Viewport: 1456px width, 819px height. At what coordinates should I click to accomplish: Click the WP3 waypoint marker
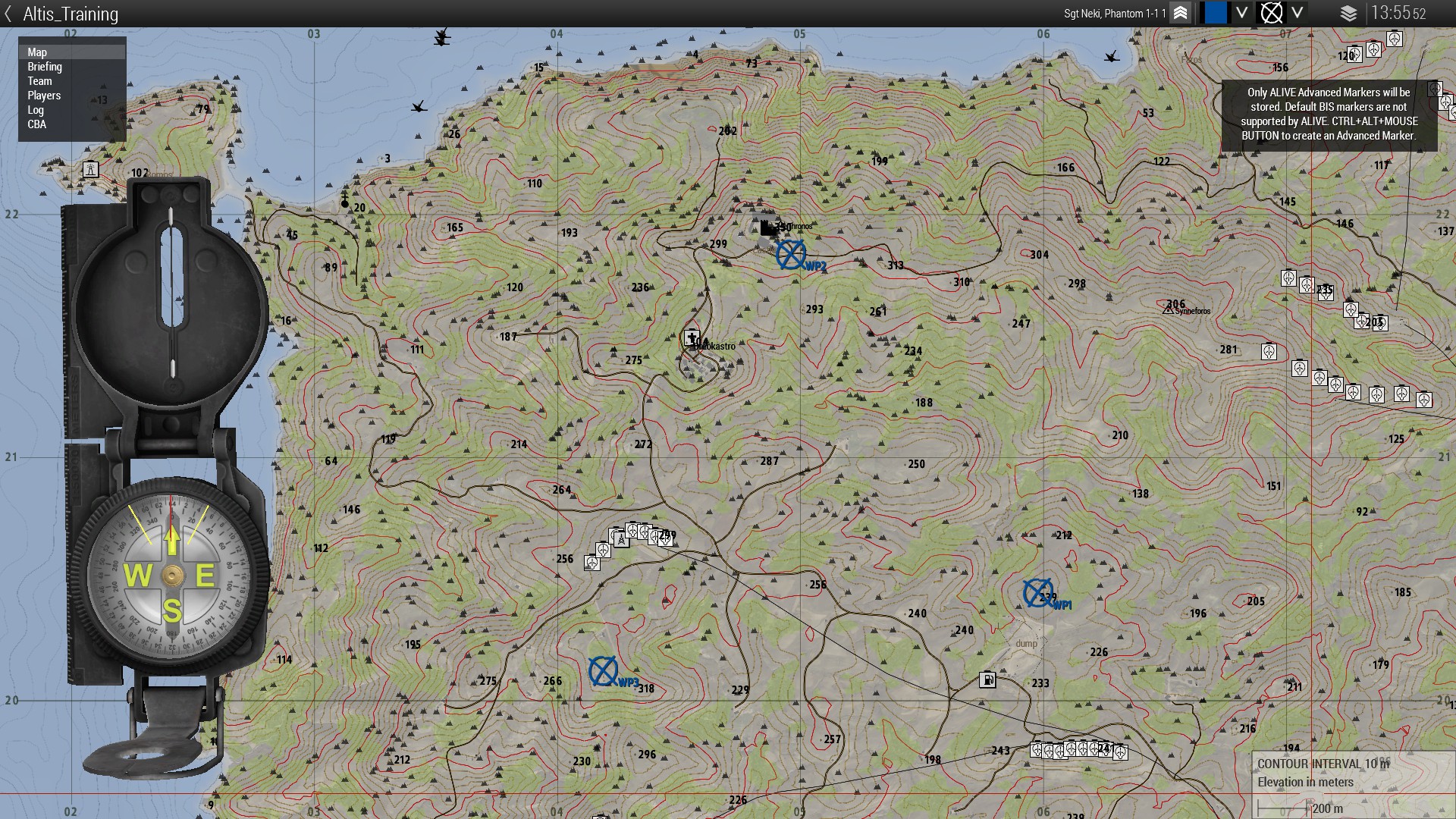(603, 671)
